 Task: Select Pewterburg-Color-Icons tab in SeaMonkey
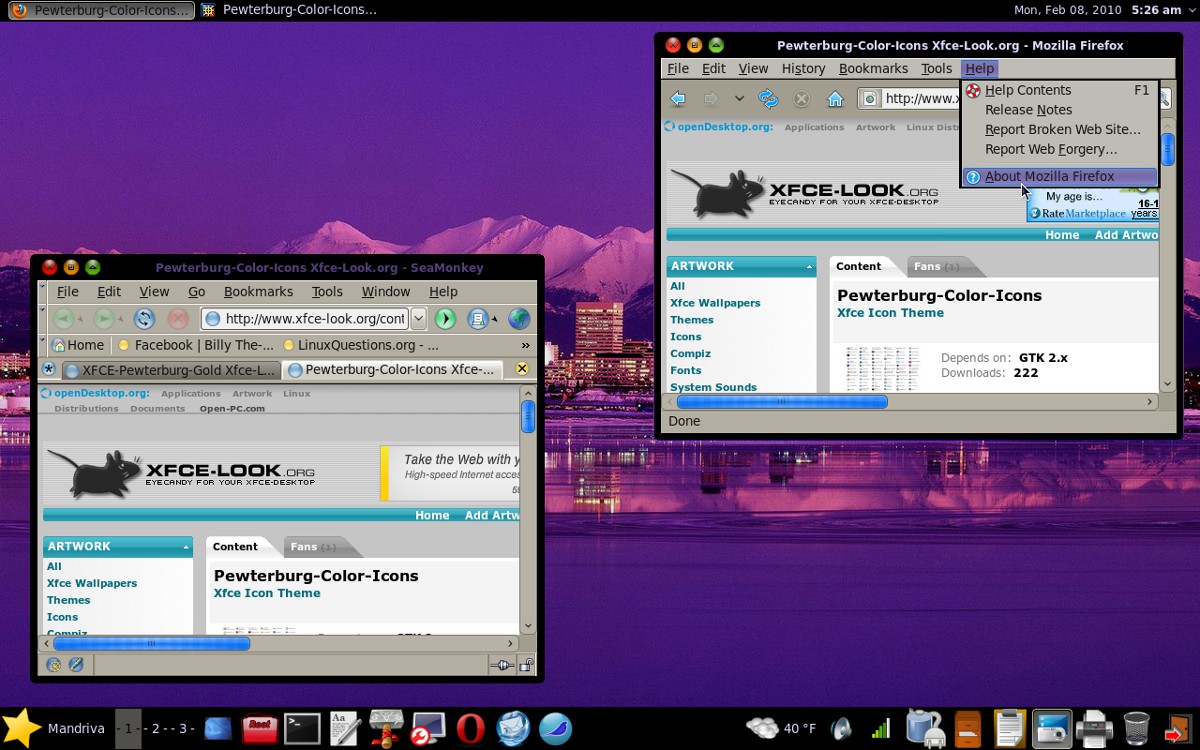tap(391, 370)
